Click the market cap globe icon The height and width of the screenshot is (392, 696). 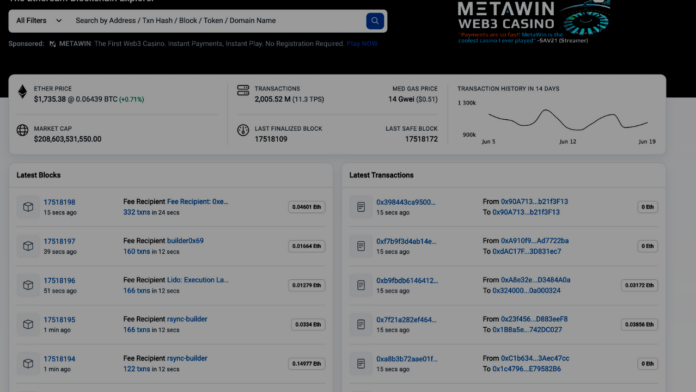coord(22,130)
